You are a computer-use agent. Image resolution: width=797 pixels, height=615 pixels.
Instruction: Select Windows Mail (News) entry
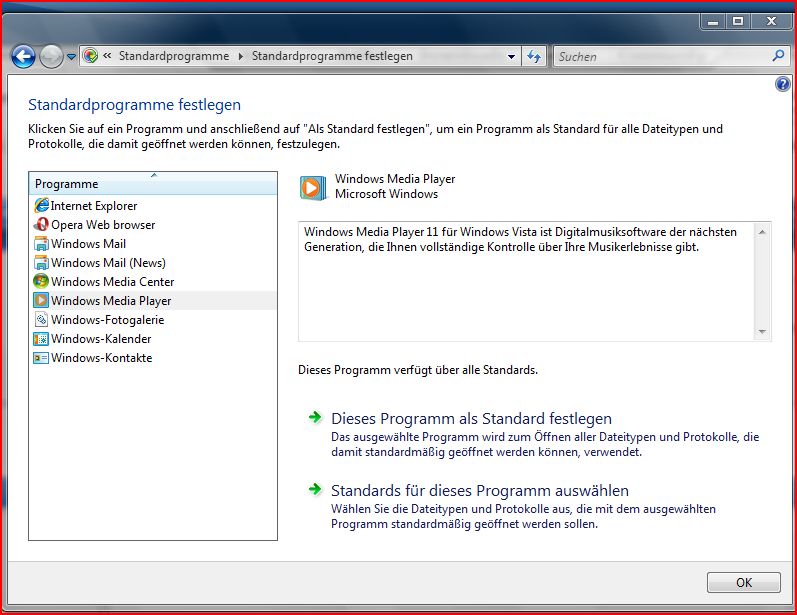(108, 263)
